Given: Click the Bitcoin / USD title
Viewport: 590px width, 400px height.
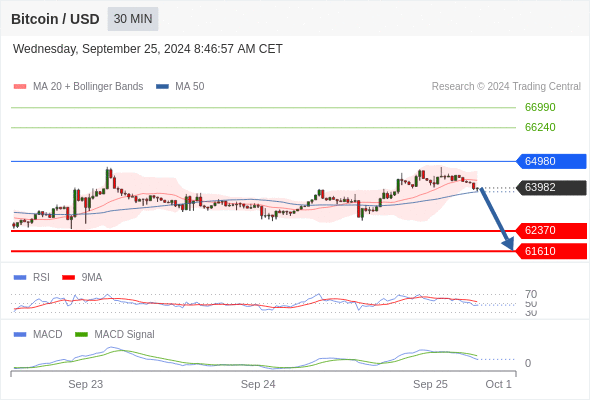Looking at the screenshot, I should coord(55,19).
